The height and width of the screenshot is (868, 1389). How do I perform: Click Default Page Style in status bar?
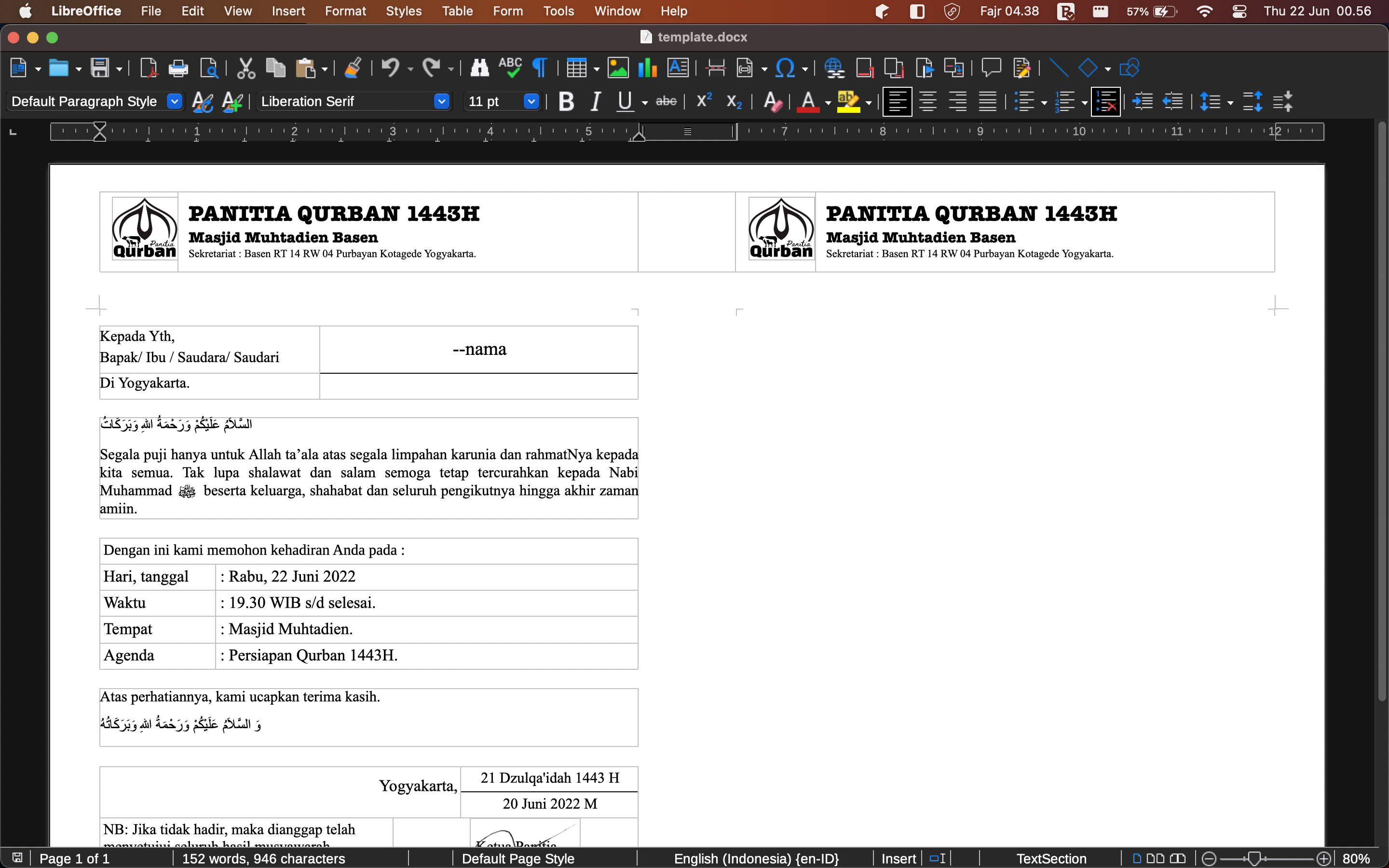point(517,858)
